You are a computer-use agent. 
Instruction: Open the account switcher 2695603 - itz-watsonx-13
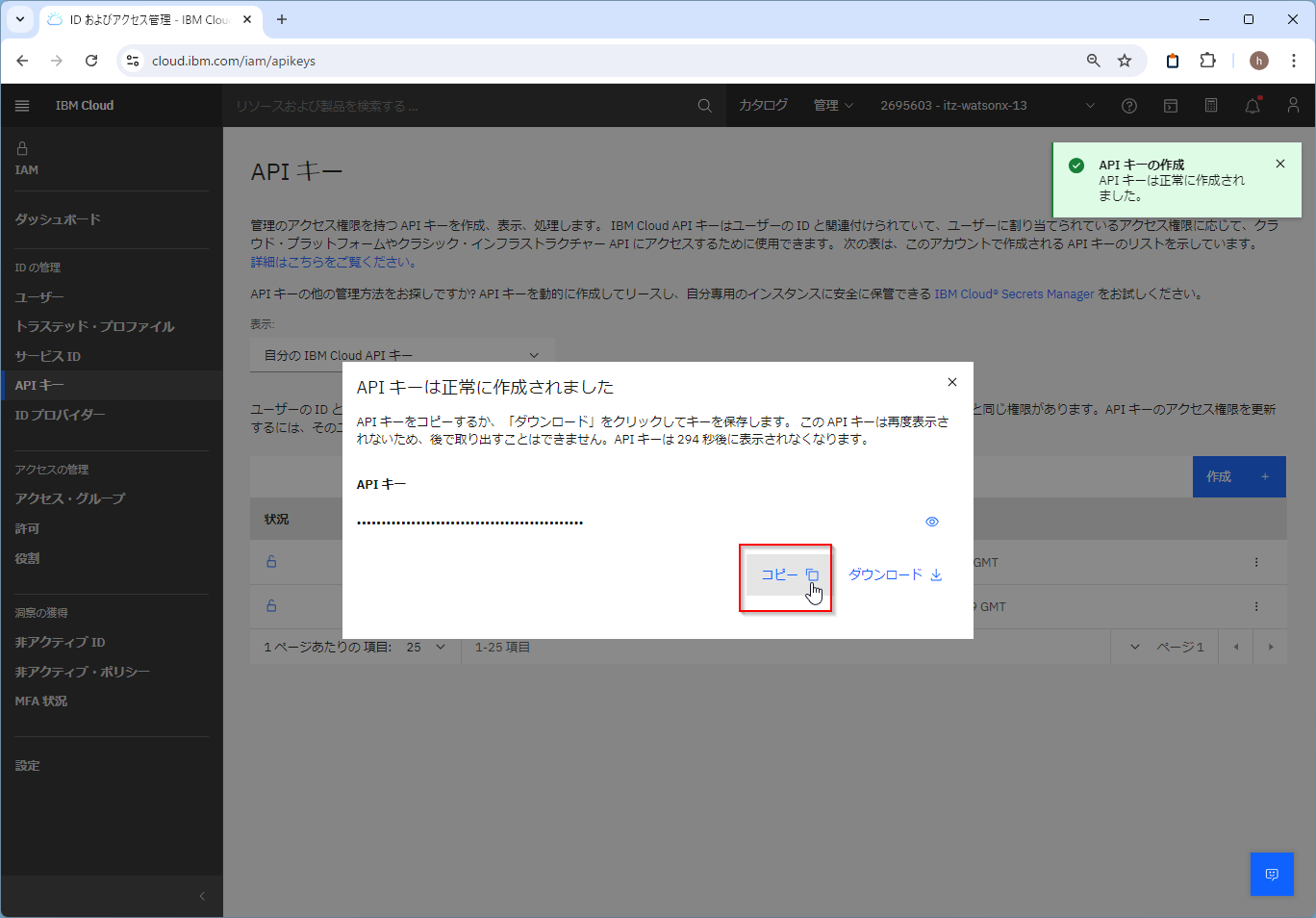[987, 106]
